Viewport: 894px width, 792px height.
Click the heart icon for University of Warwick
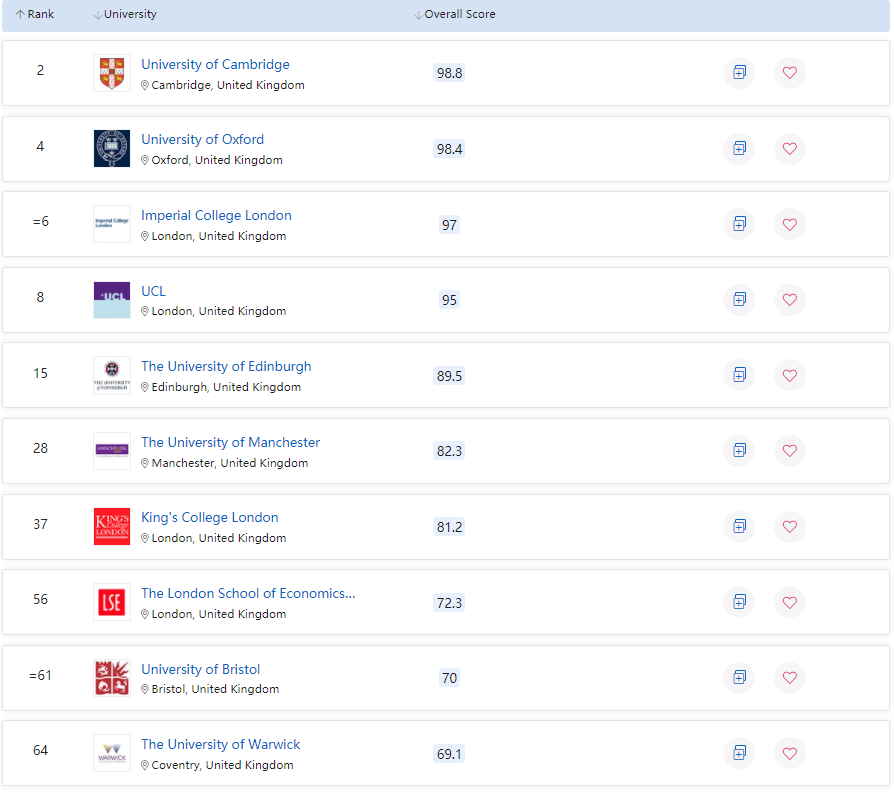click(x=789, y=753)
